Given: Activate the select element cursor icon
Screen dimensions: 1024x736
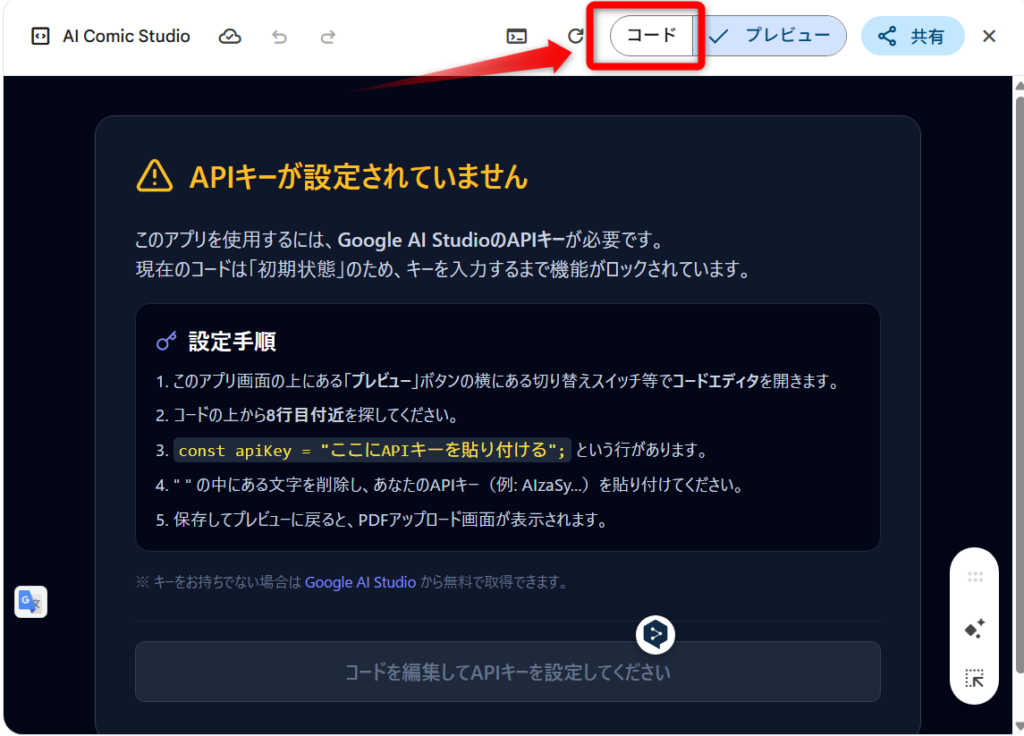Looking at the screenshot, I should pyautogui.click(x=974, y=679).
